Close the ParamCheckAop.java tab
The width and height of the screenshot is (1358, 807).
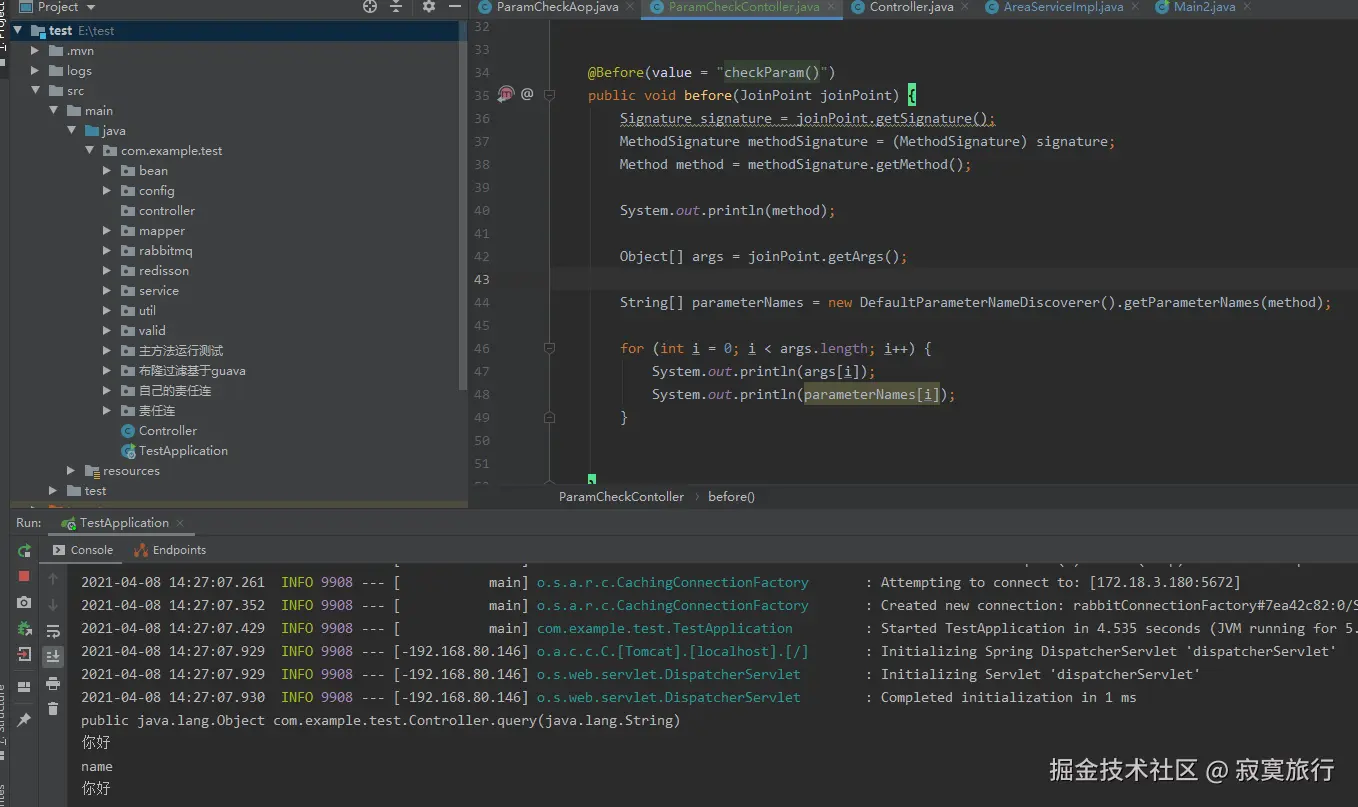(x=628, y=7)
